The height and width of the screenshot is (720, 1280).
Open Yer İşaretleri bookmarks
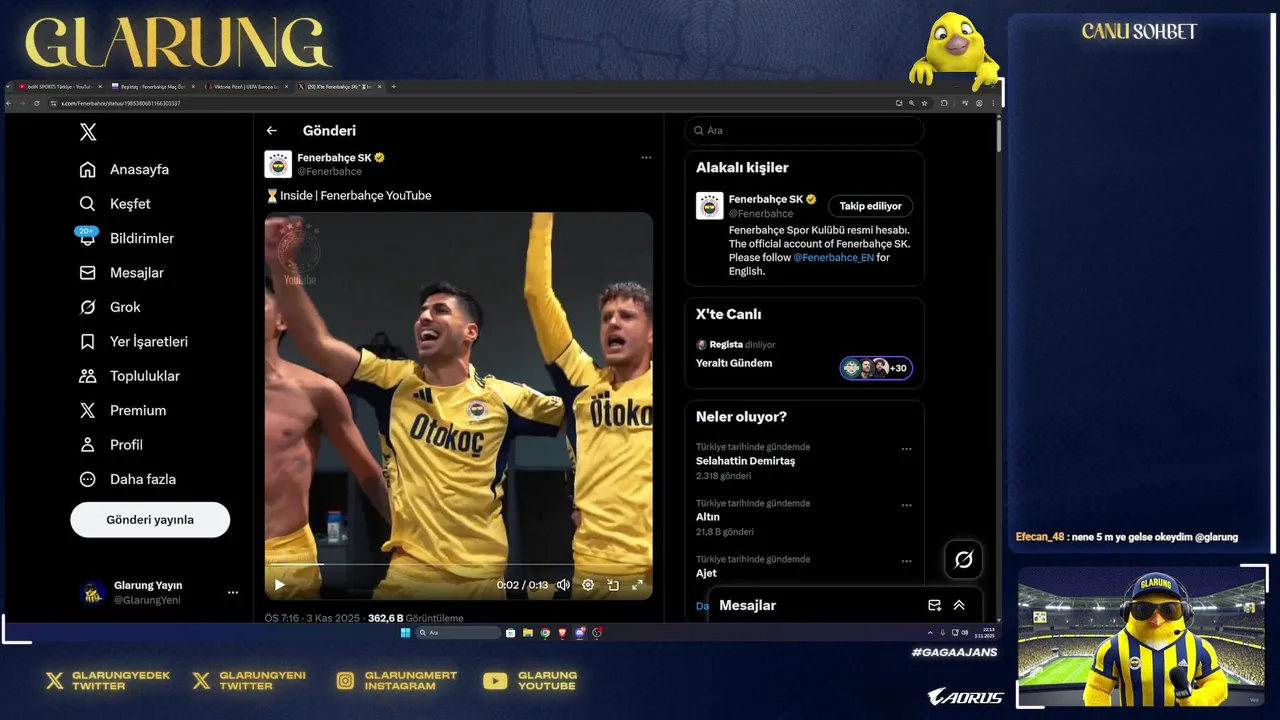134,342
